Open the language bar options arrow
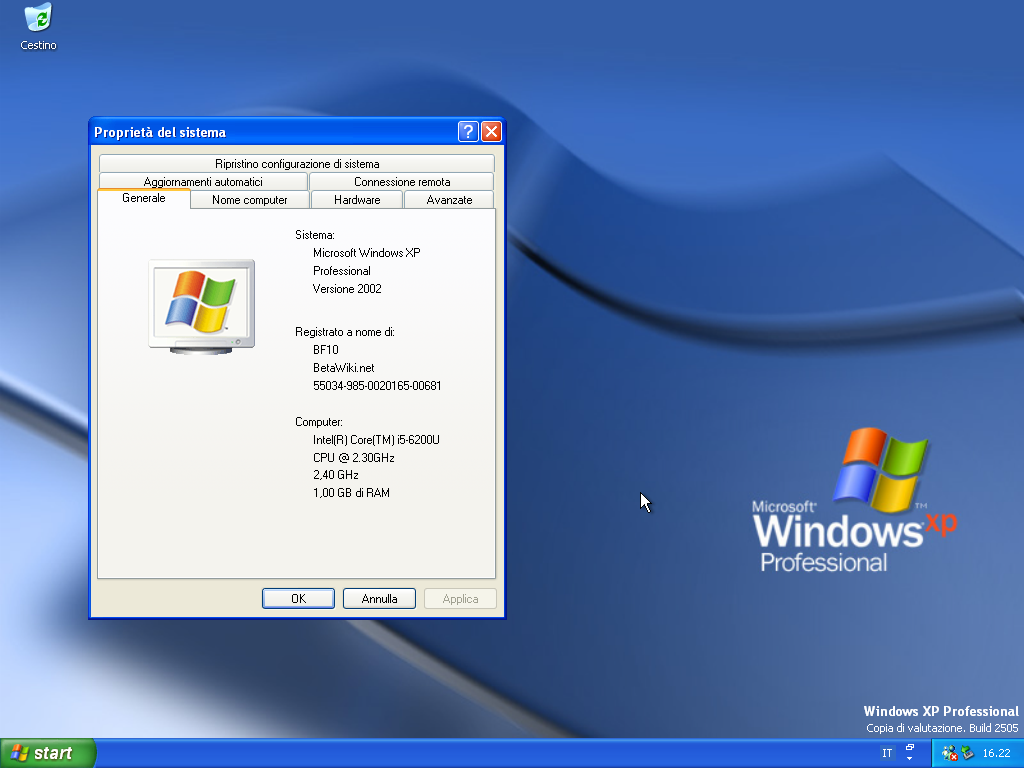The image size is (1024, 768). (x=910, y=759)
